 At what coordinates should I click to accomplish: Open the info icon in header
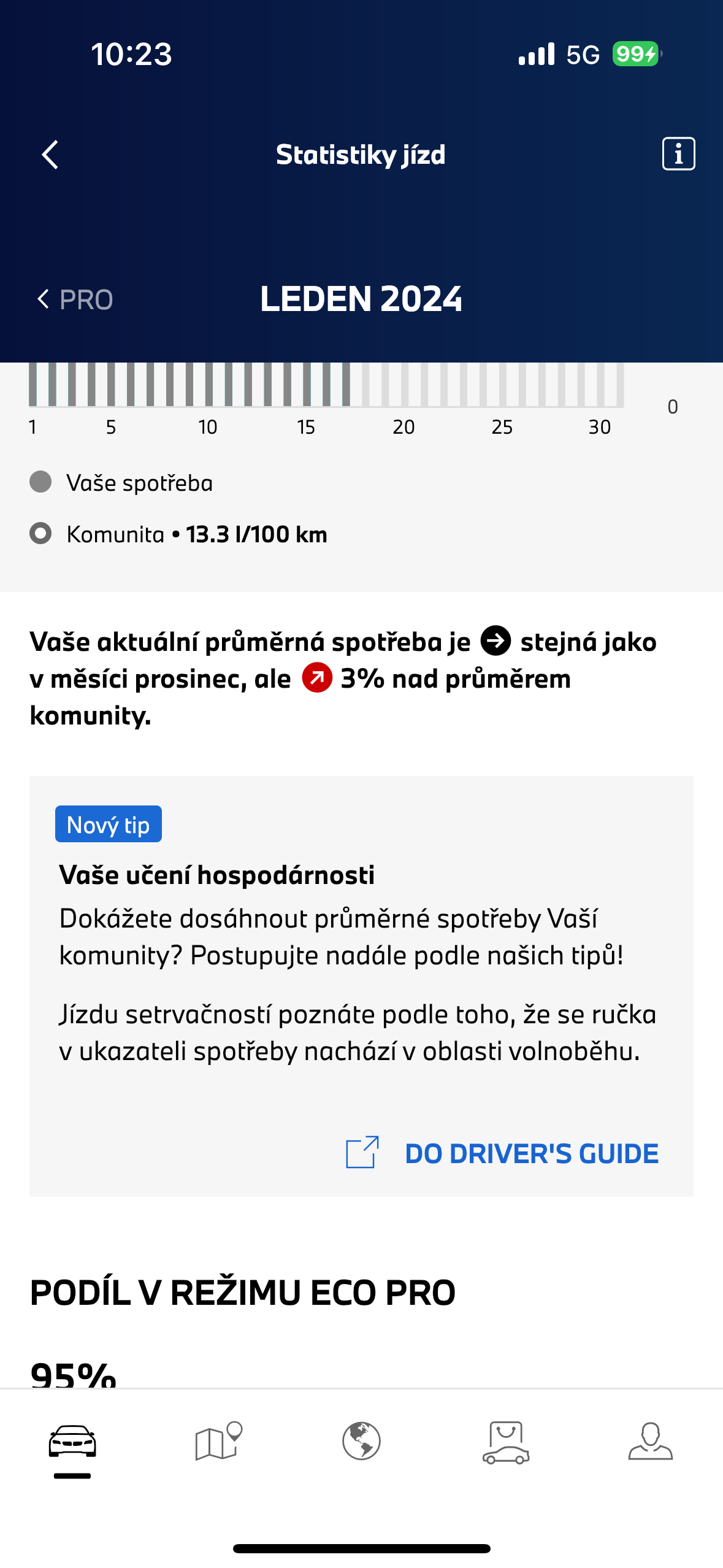pyautogui.click(x=678, y=153)
